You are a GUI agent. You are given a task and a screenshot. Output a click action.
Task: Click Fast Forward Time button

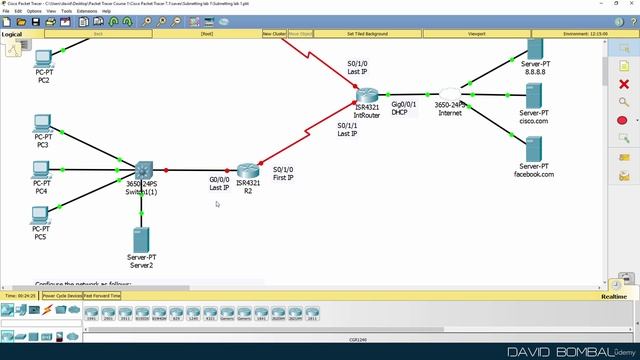pyautogui.click(x=102, y=296)
